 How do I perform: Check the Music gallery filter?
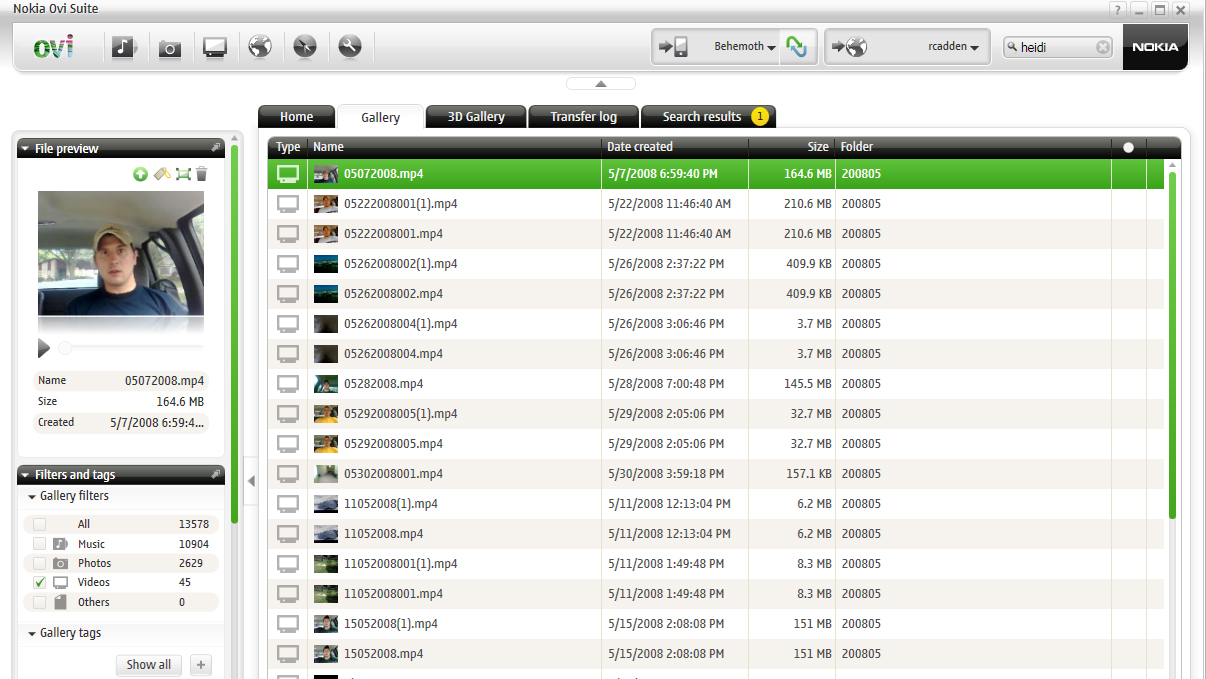pos(39,543)
